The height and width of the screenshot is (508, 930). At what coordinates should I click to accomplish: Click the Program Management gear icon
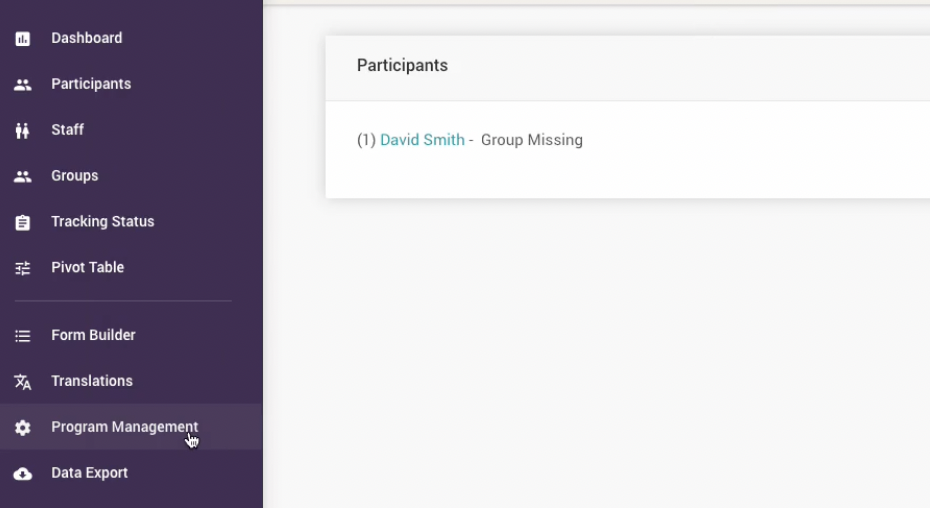pyautogui.click(x=22, y=428)
